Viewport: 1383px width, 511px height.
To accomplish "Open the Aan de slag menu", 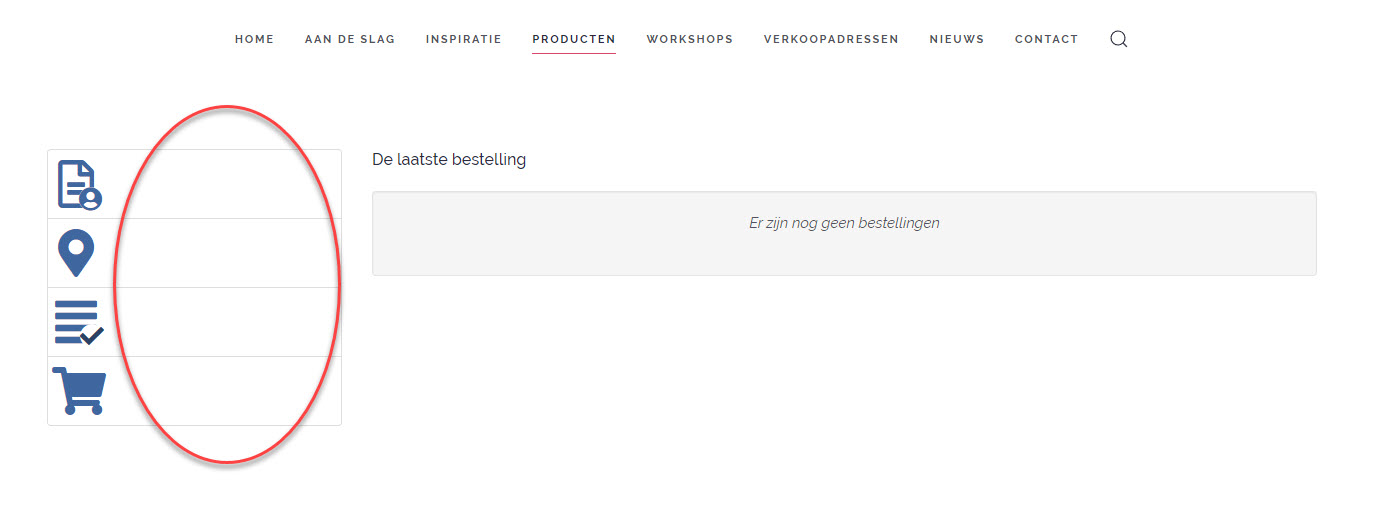I will pos(350,39).
